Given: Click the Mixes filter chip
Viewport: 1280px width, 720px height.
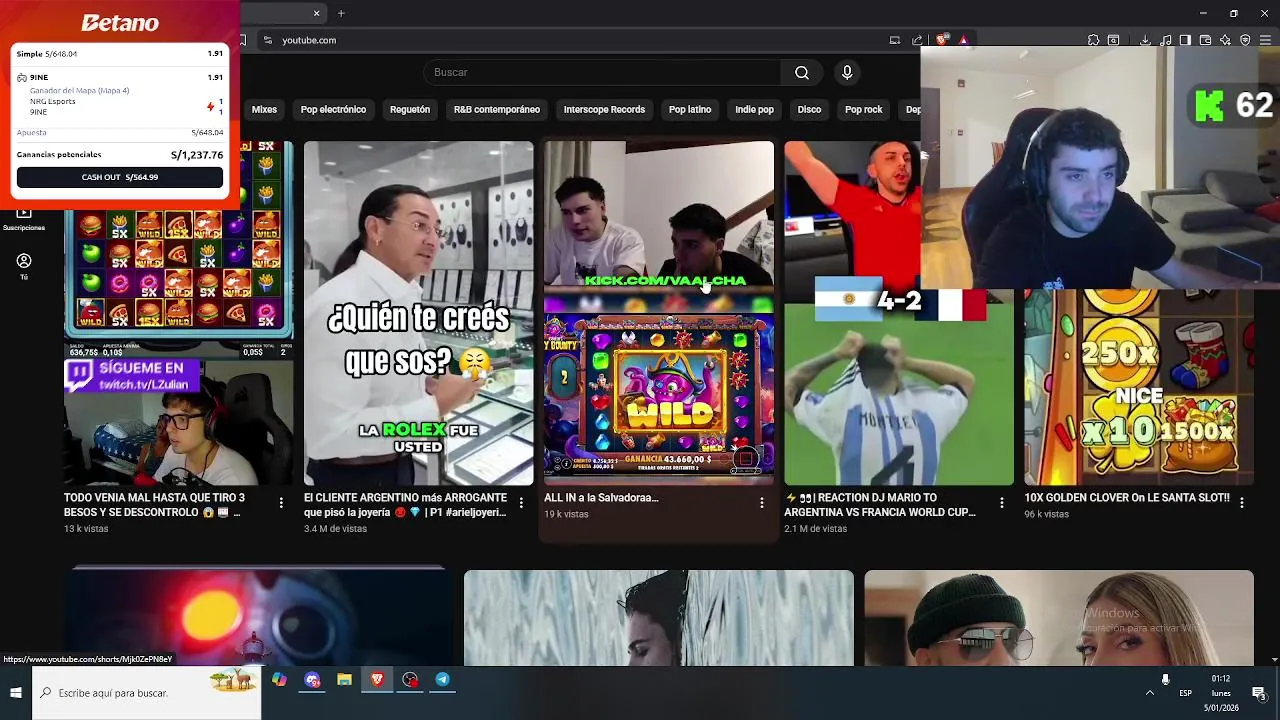Looking at the screenshot, I should [x=264, y=109].
